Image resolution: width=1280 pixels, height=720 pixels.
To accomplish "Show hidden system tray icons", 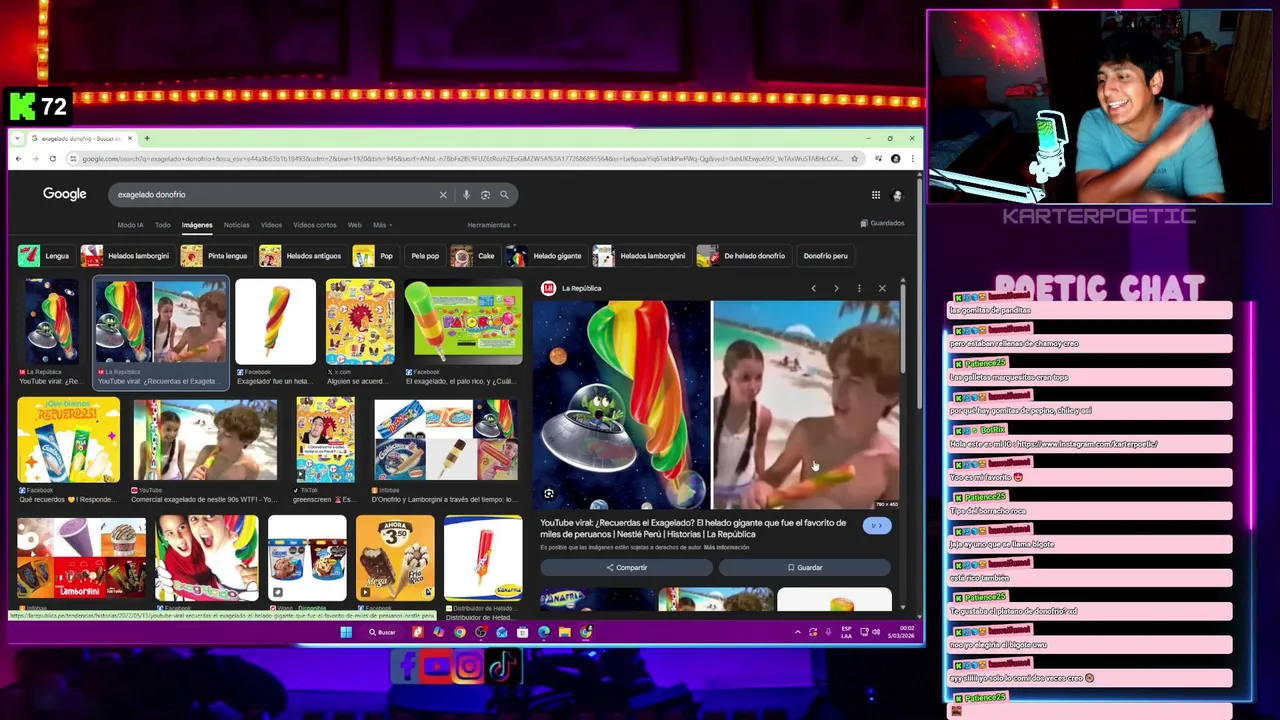I will click(x=797, y=632).
